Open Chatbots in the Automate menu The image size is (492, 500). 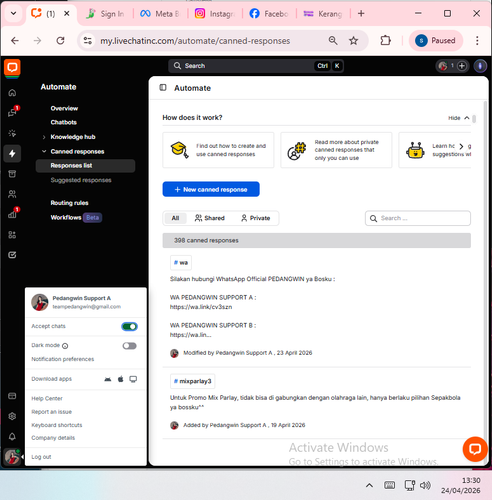tap(64, 122)
